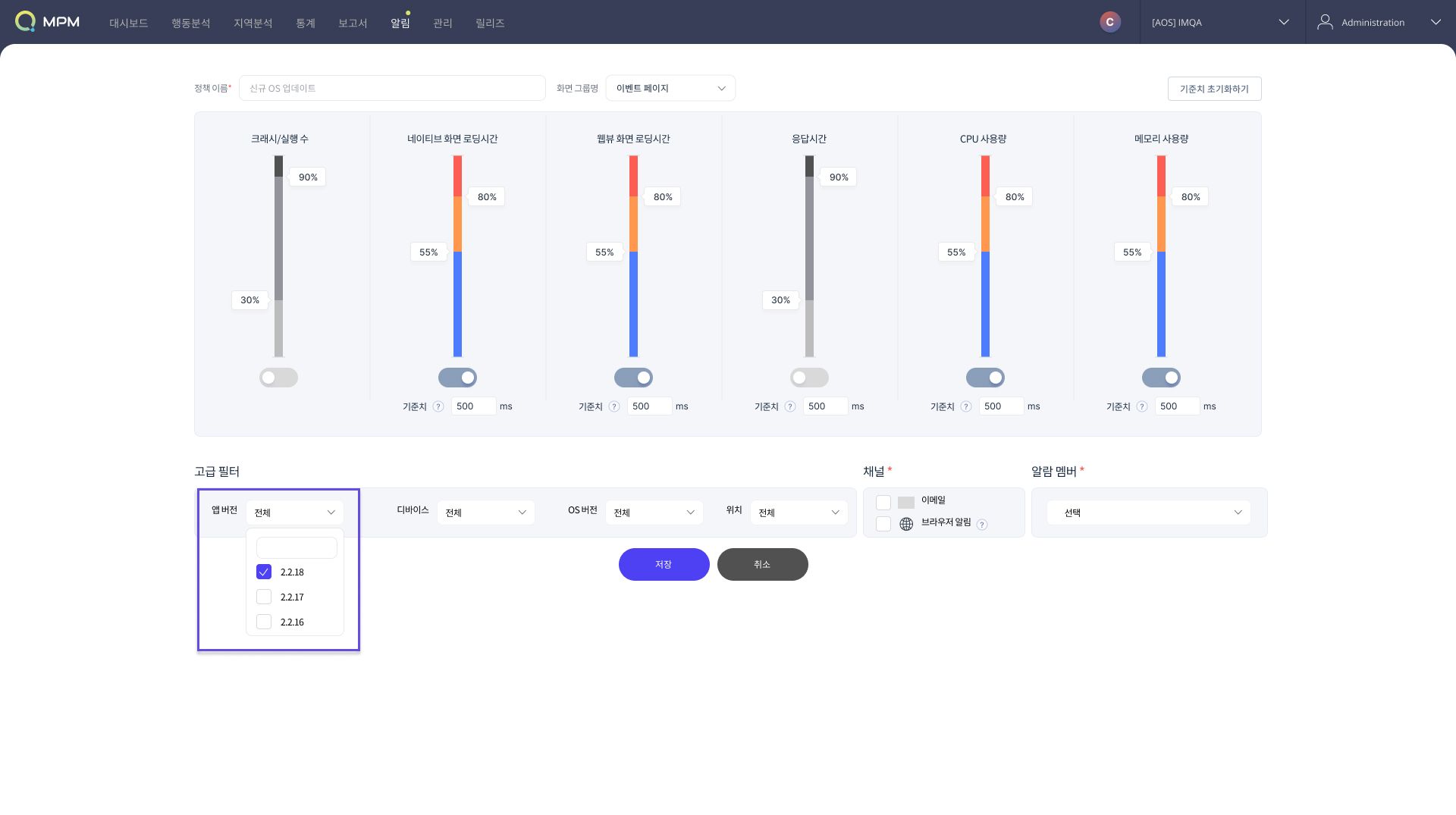1456x815 pixels.
Task: Show threshold help for memory usage
Action: [x=1142, y=406]
